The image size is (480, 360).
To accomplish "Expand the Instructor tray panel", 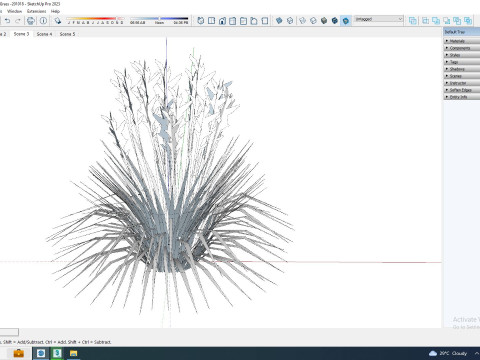I will pos(462,83).
